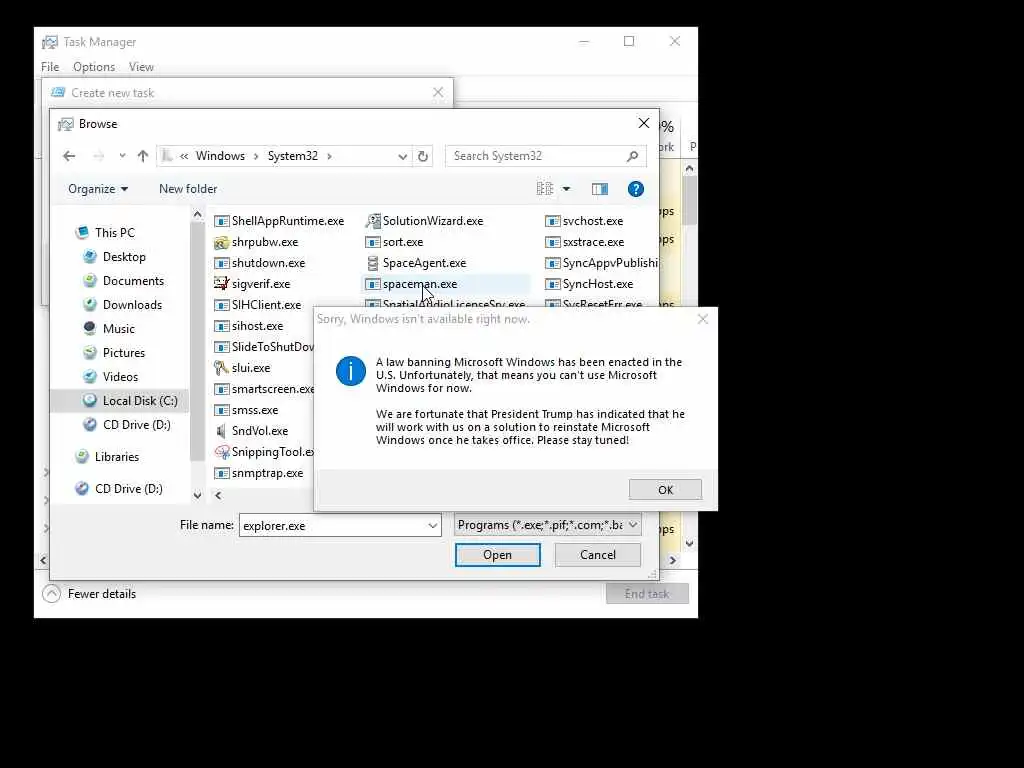Click the Desktop folder icon
This screenshot has height=768, width=1024.
tap(90, 257)
